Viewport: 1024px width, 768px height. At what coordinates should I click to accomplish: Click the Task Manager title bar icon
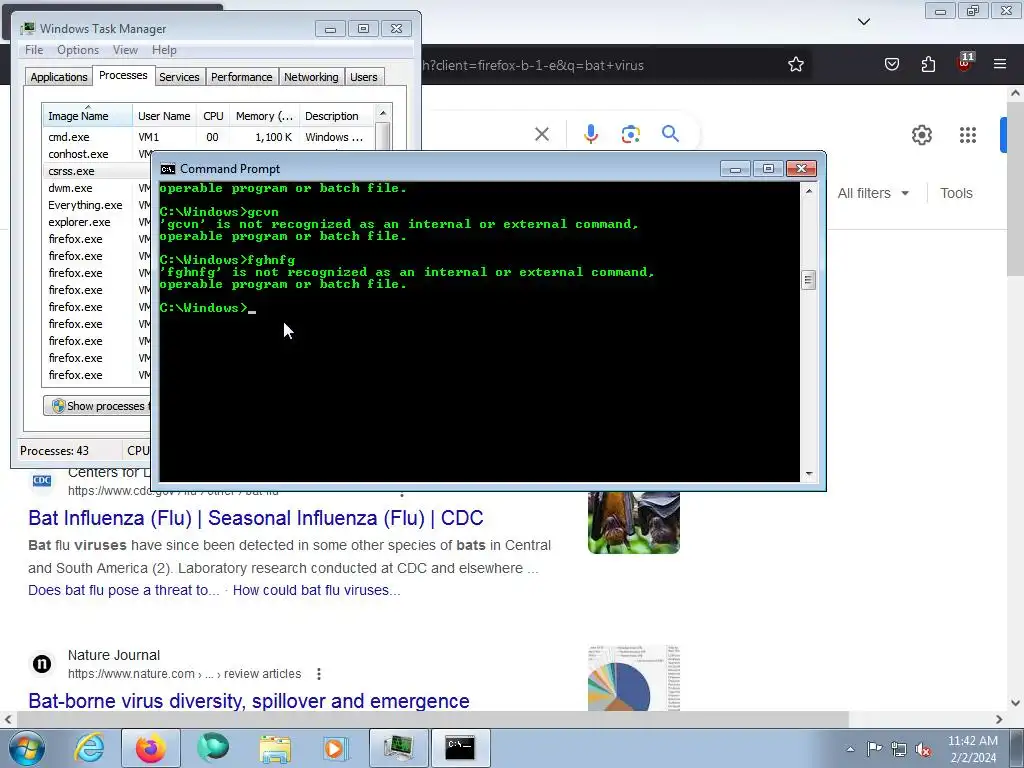tap(27, 29)
